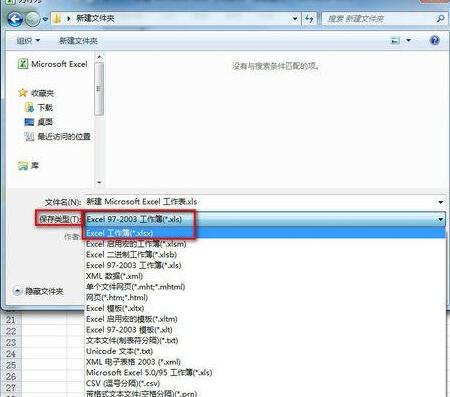Click the Back navigation arrow button
The height and width of the screenshot is (397, 450).
pyautogui.click(x=15, y=19)
